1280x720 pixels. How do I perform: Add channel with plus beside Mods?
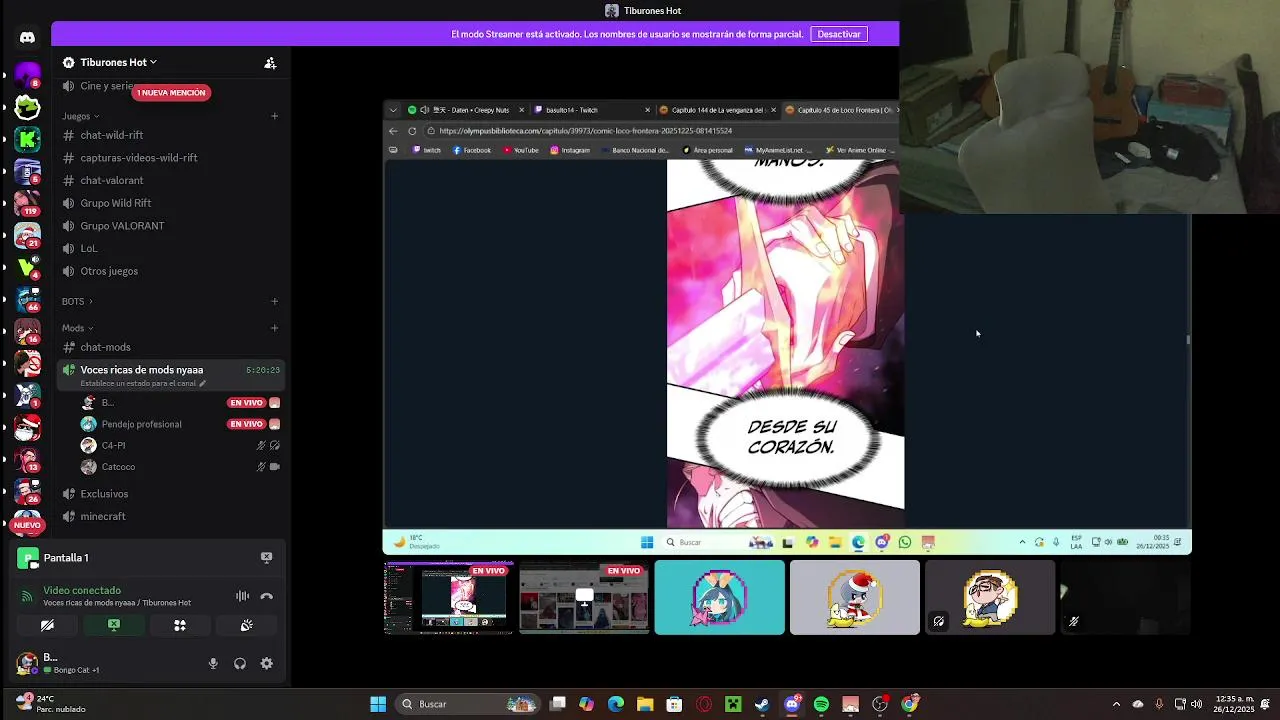275,328
